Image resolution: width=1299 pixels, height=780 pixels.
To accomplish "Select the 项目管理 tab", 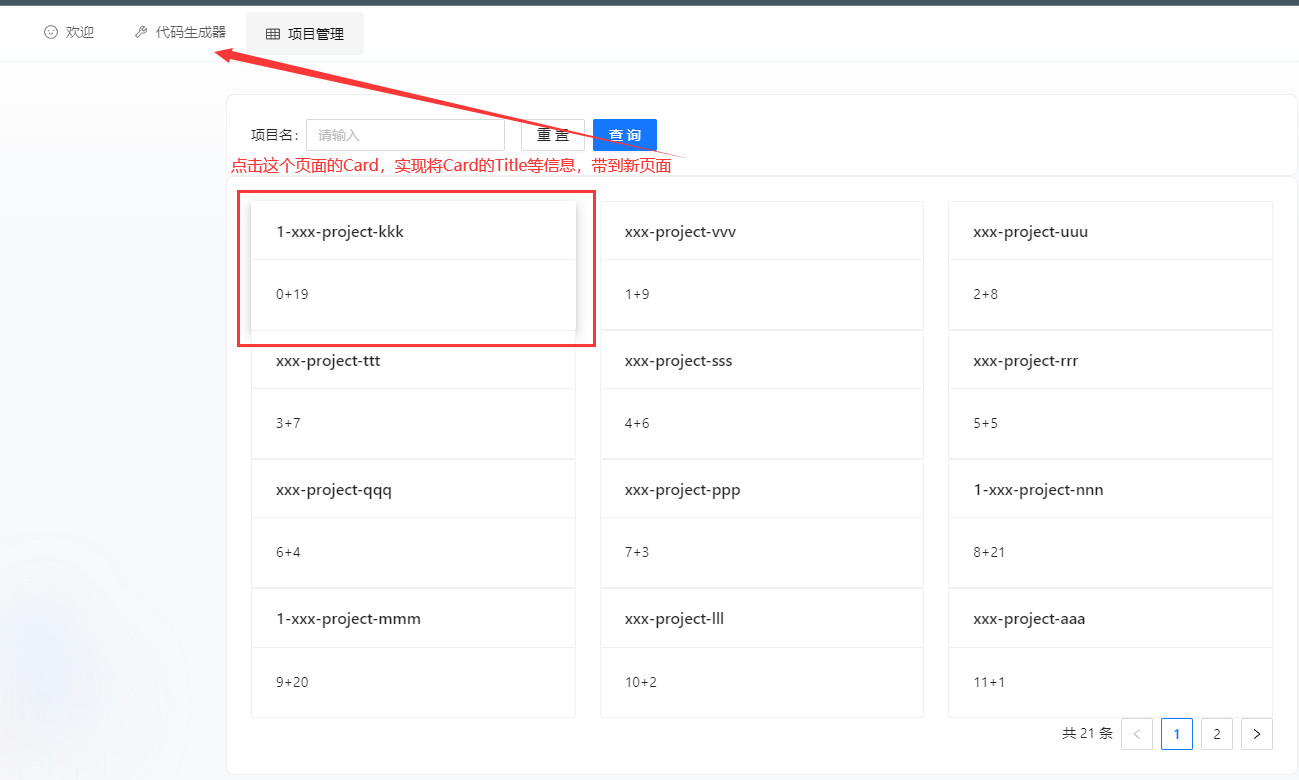I will pyautogui.click(x=305, y=34).
